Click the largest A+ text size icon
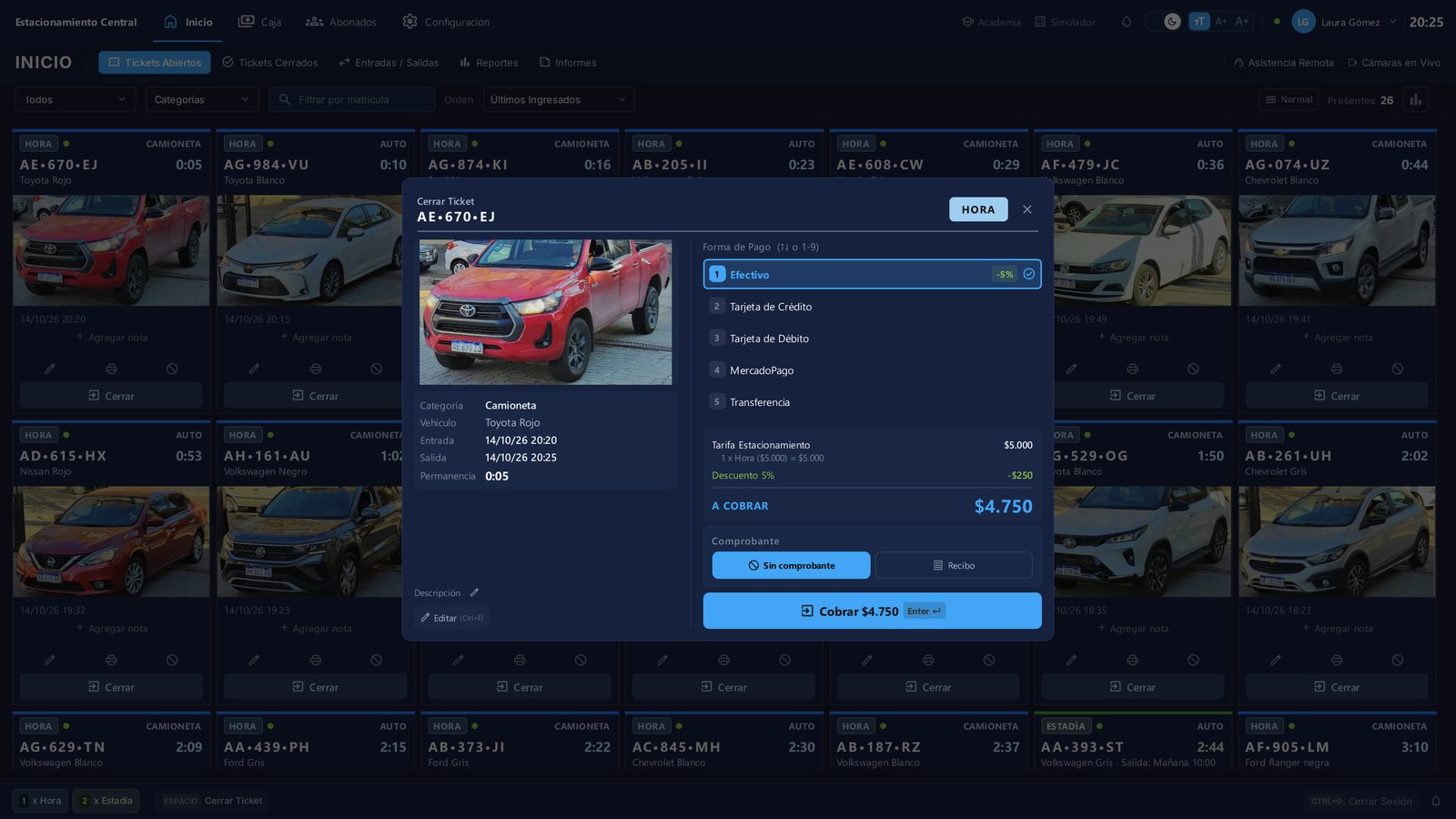Viewport: 1456px width, 819px height. [1242, 21]
